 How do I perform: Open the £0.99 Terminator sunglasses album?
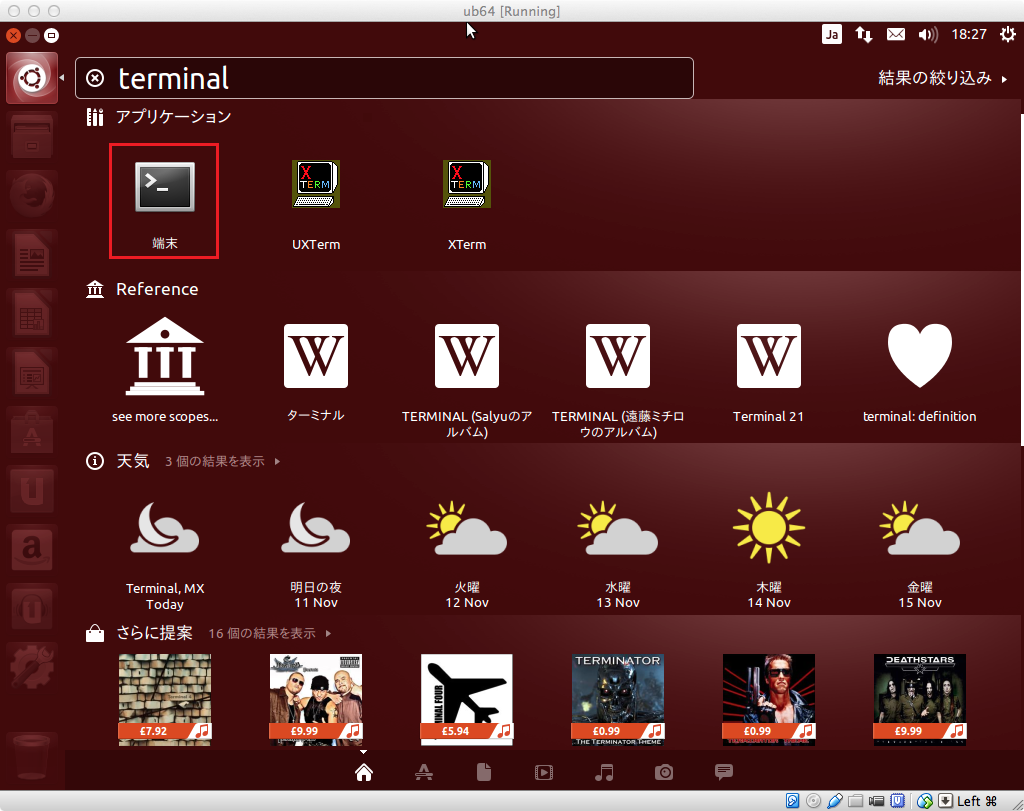coord(769,699)
